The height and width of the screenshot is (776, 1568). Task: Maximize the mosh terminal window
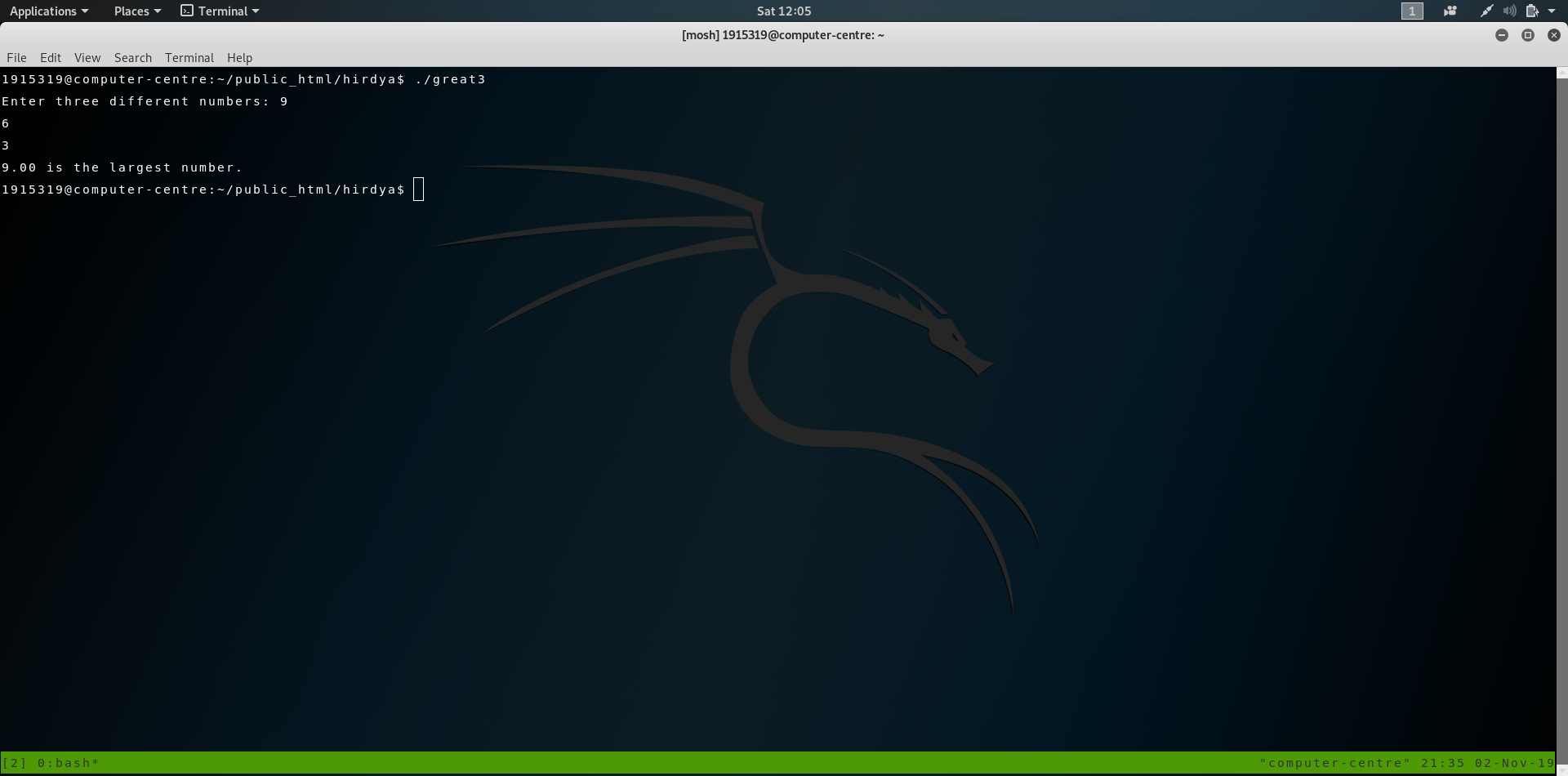point(1528,35)
